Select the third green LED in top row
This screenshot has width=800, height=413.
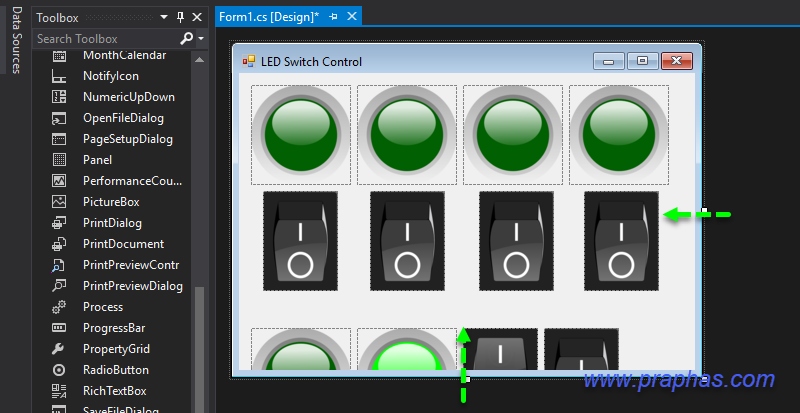tap(513, 135)
